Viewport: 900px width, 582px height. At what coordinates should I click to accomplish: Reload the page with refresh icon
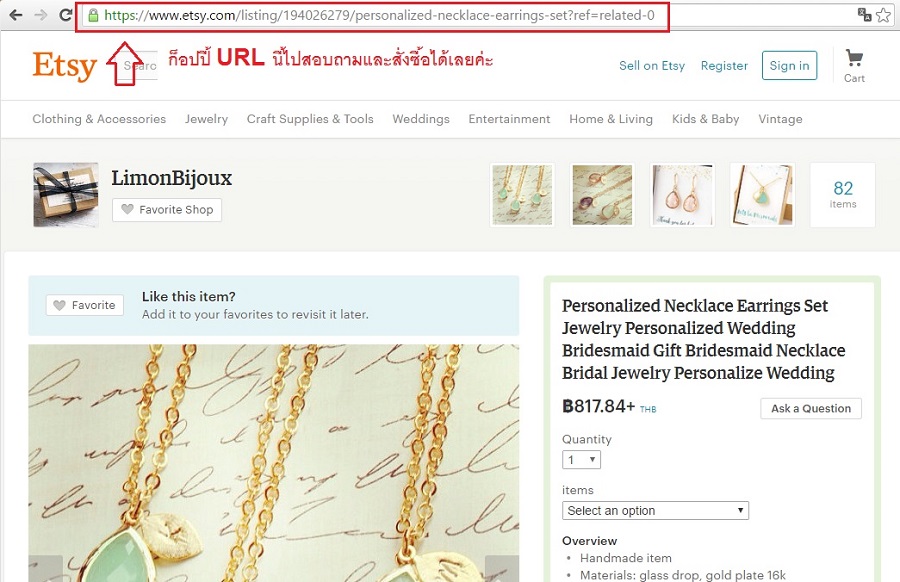tap(65, 15)
